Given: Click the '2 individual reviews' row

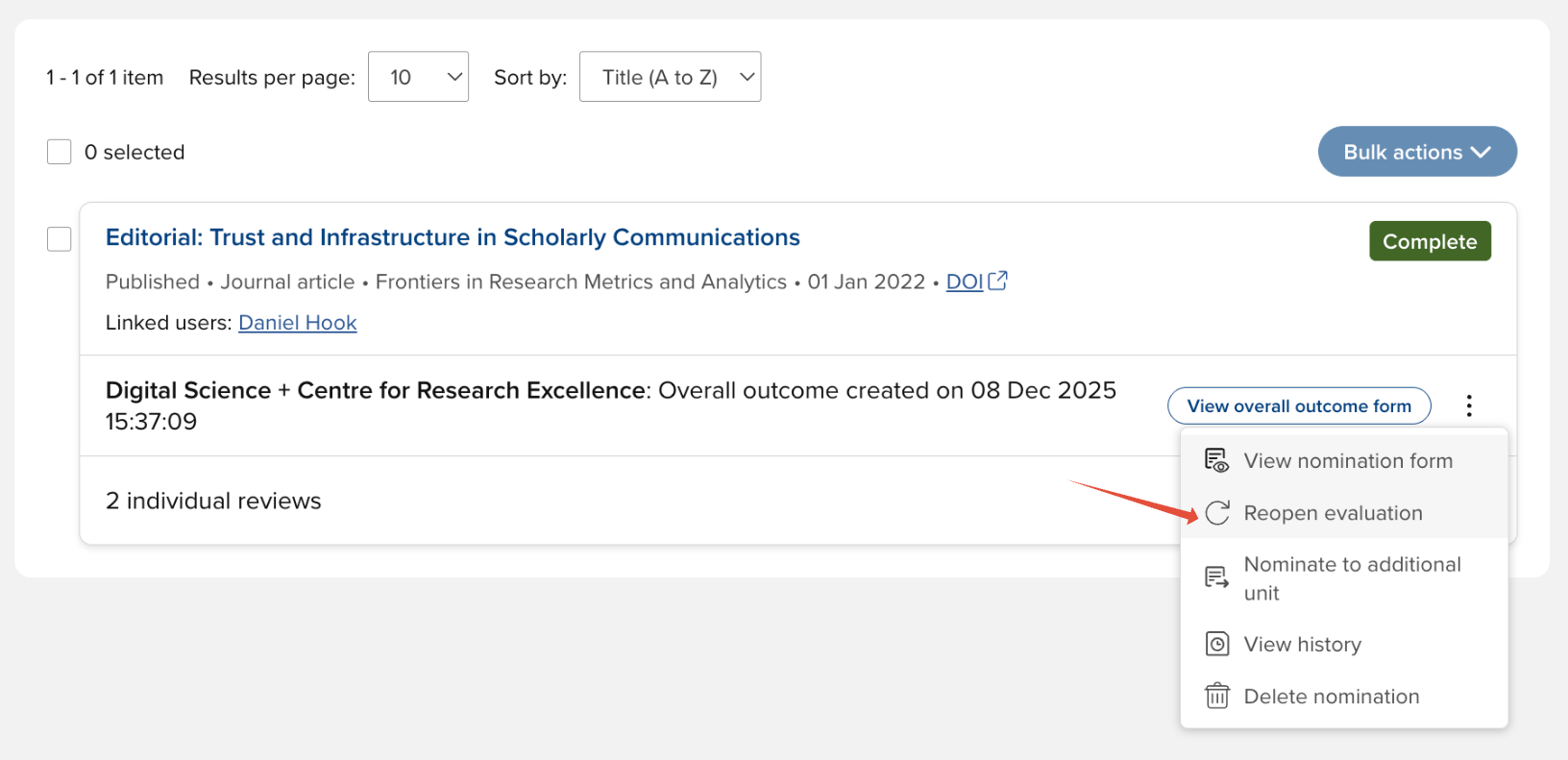Looking at the screenshot, I should point(213,501).
